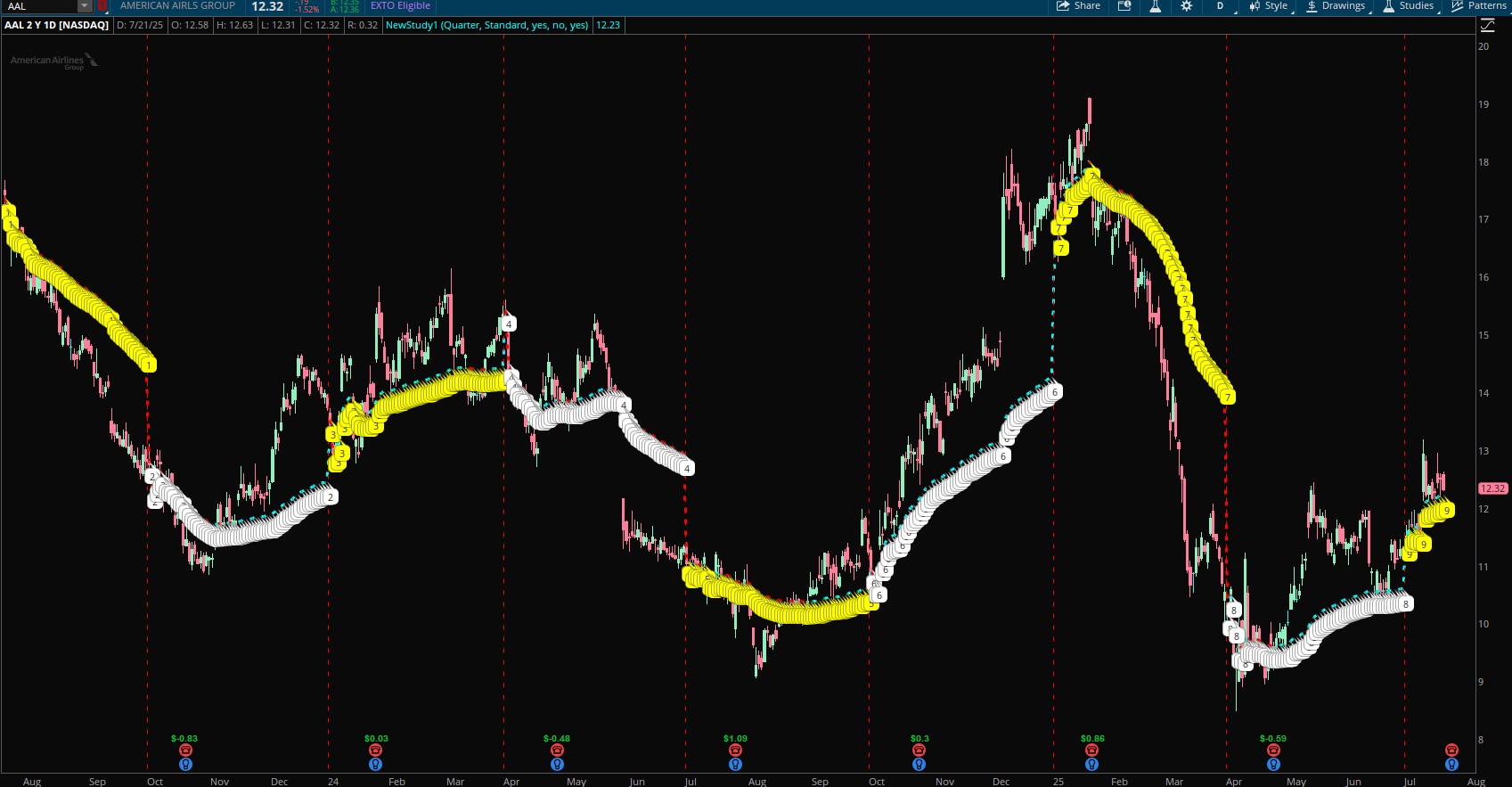This screenshot has width=1512, height=787.
Task: Click the AMERICAN AIRLS GROUP company name
Action: [x=177, y=6]
